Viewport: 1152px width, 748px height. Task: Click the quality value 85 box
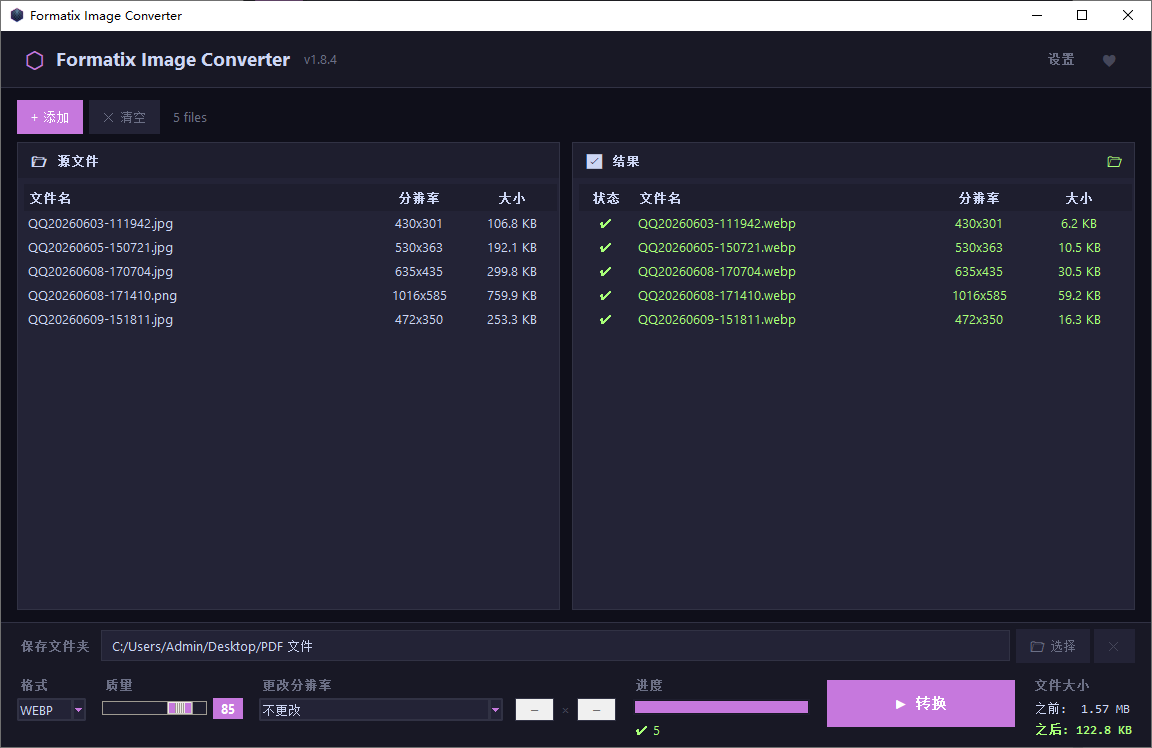(228, 709)
